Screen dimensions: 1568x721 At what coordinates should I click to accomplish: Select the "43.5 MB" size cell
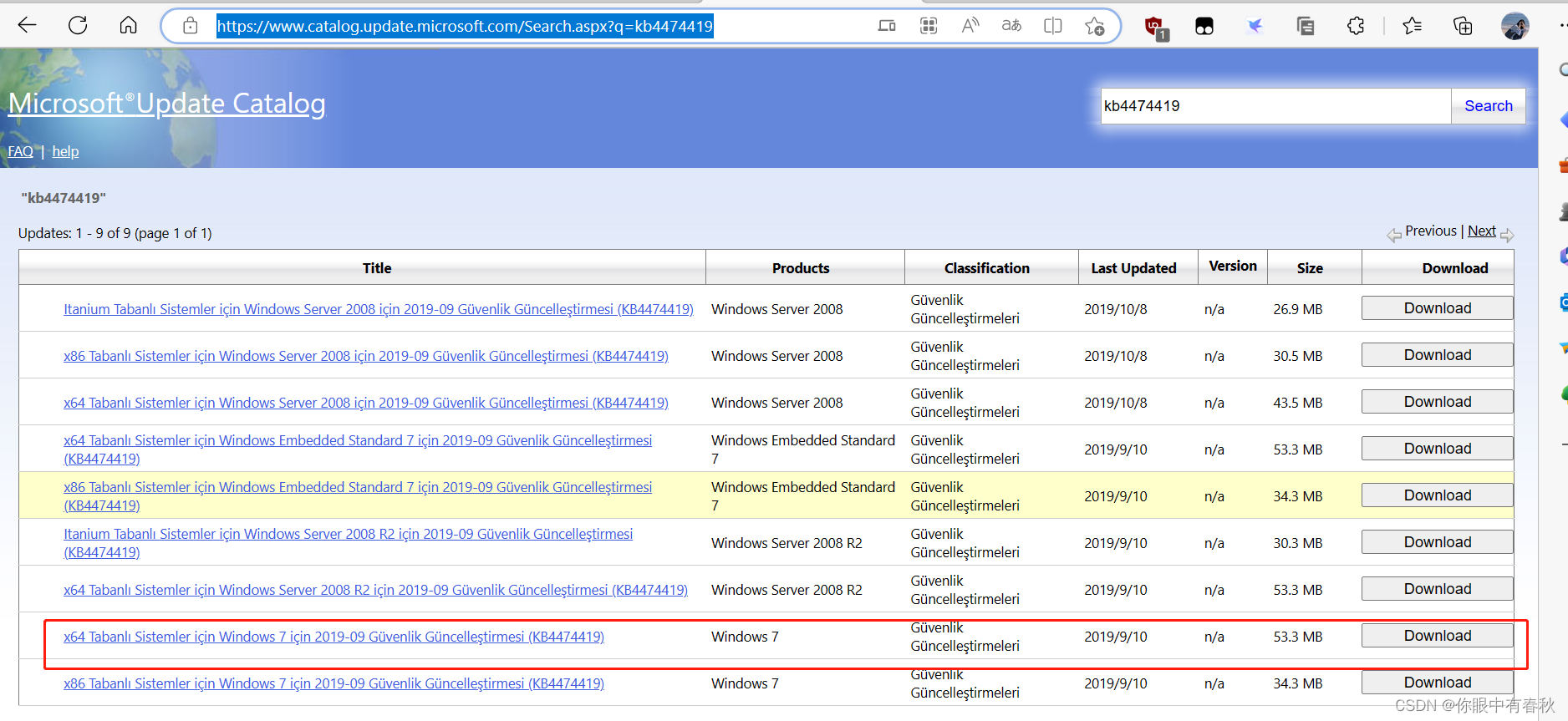1298,403
